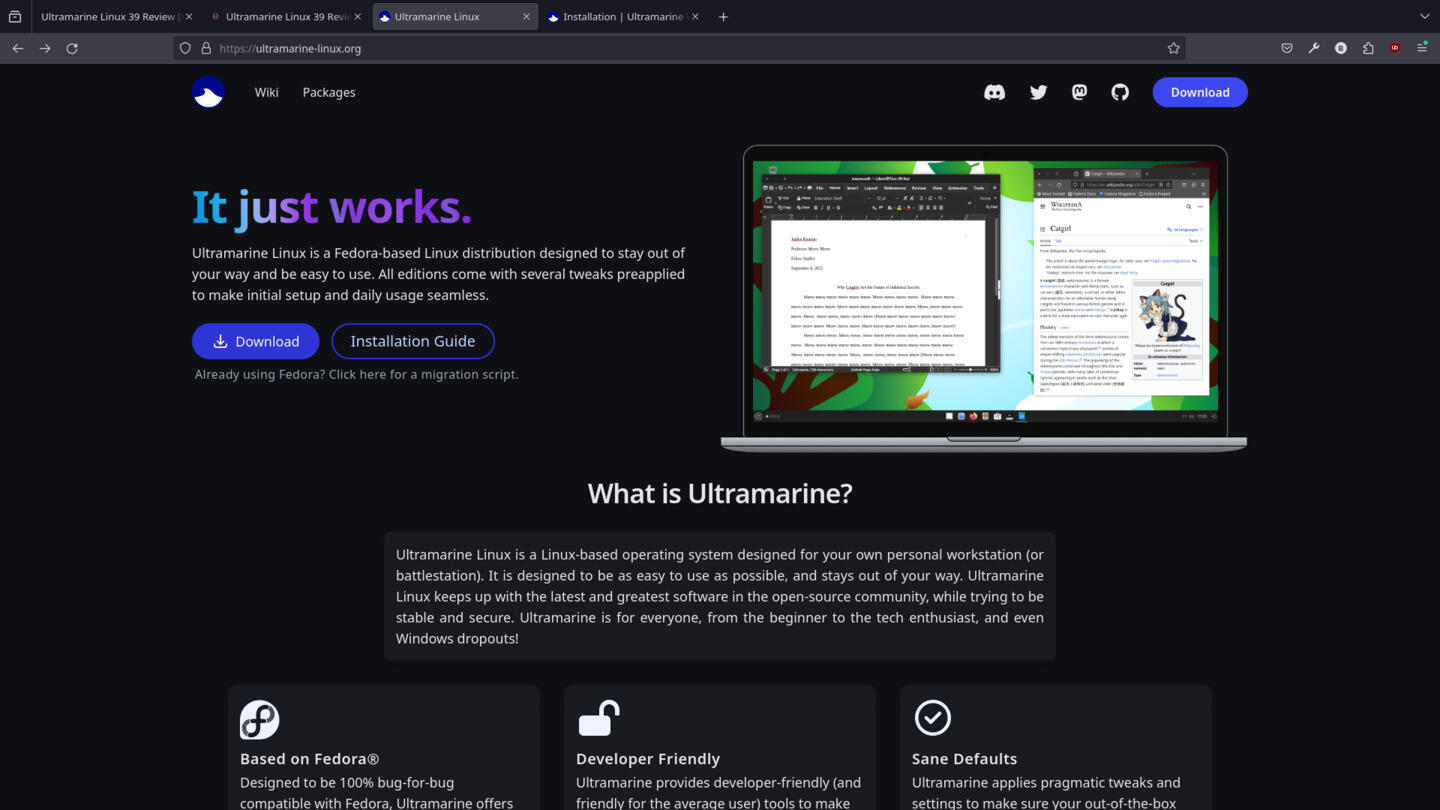Bookmark this page with the star icon
1440x810 pixels.
click(1174, 48)
